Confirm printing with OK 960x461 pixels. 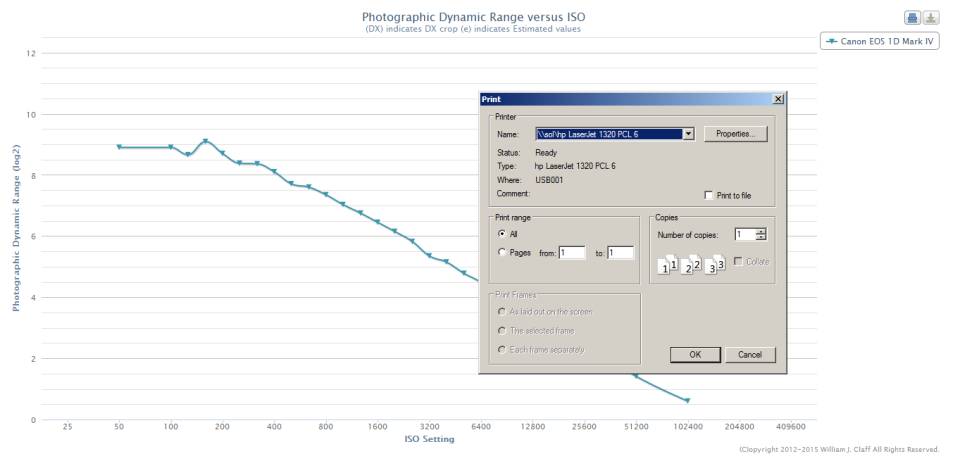click(x=695, y=354)
